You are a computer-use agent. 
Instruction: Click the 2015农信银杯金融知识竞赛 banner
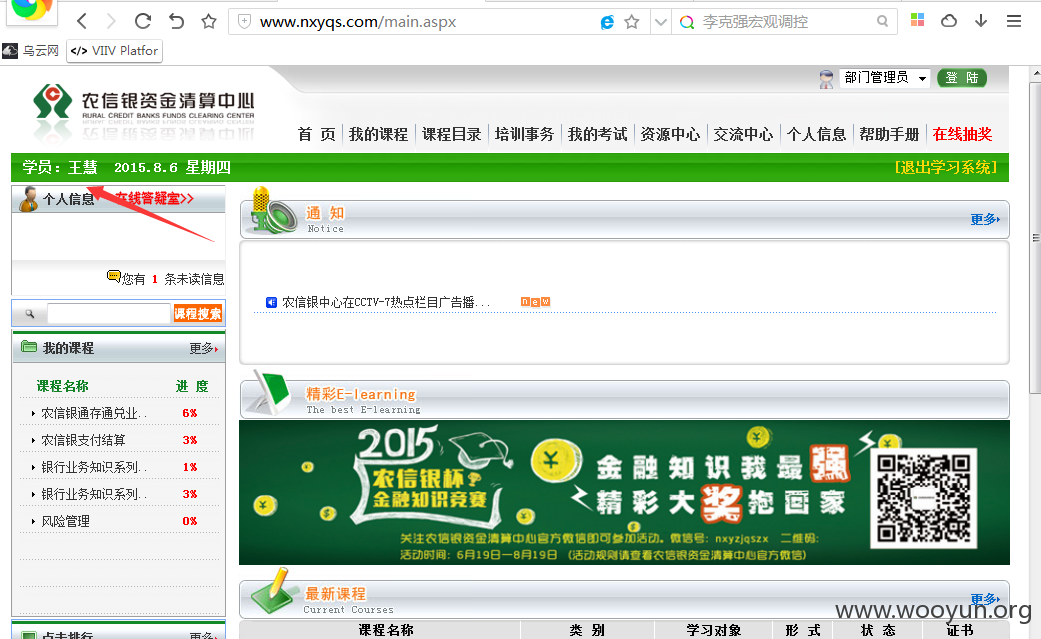tap(624, 492)
